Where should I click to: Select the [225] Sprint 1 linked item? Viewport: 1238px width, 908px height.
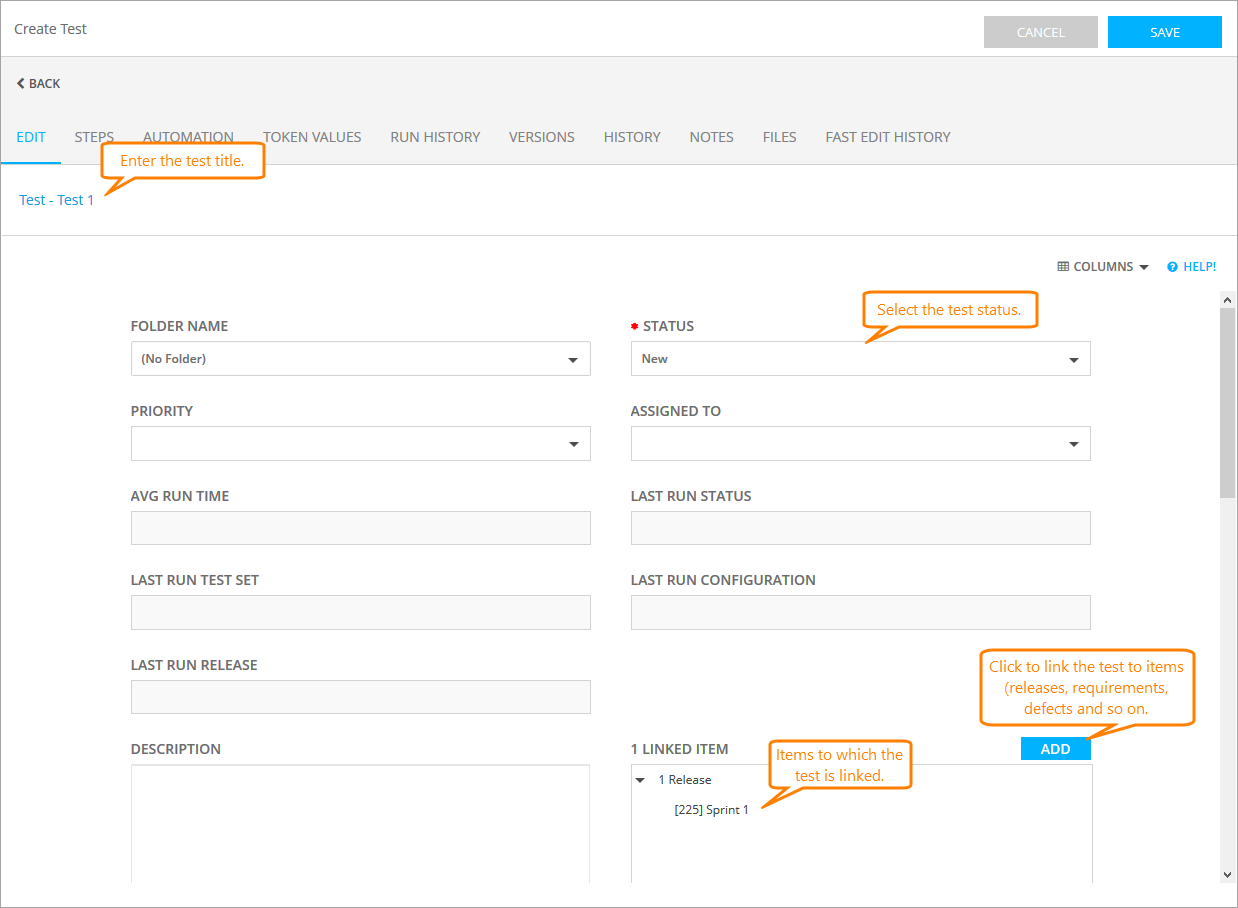tap(711, 810)
